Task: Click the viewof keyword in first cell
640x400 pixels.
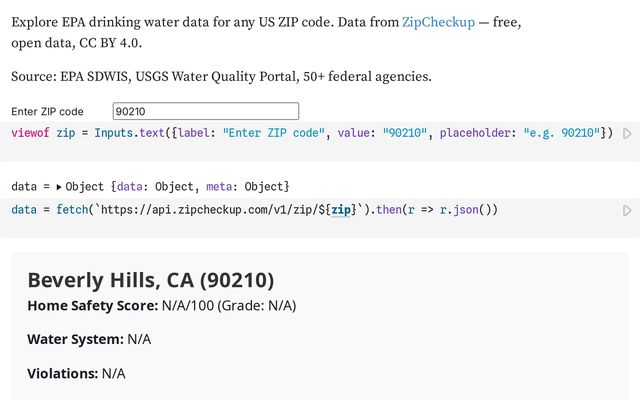Action: [x=31, y=133]
